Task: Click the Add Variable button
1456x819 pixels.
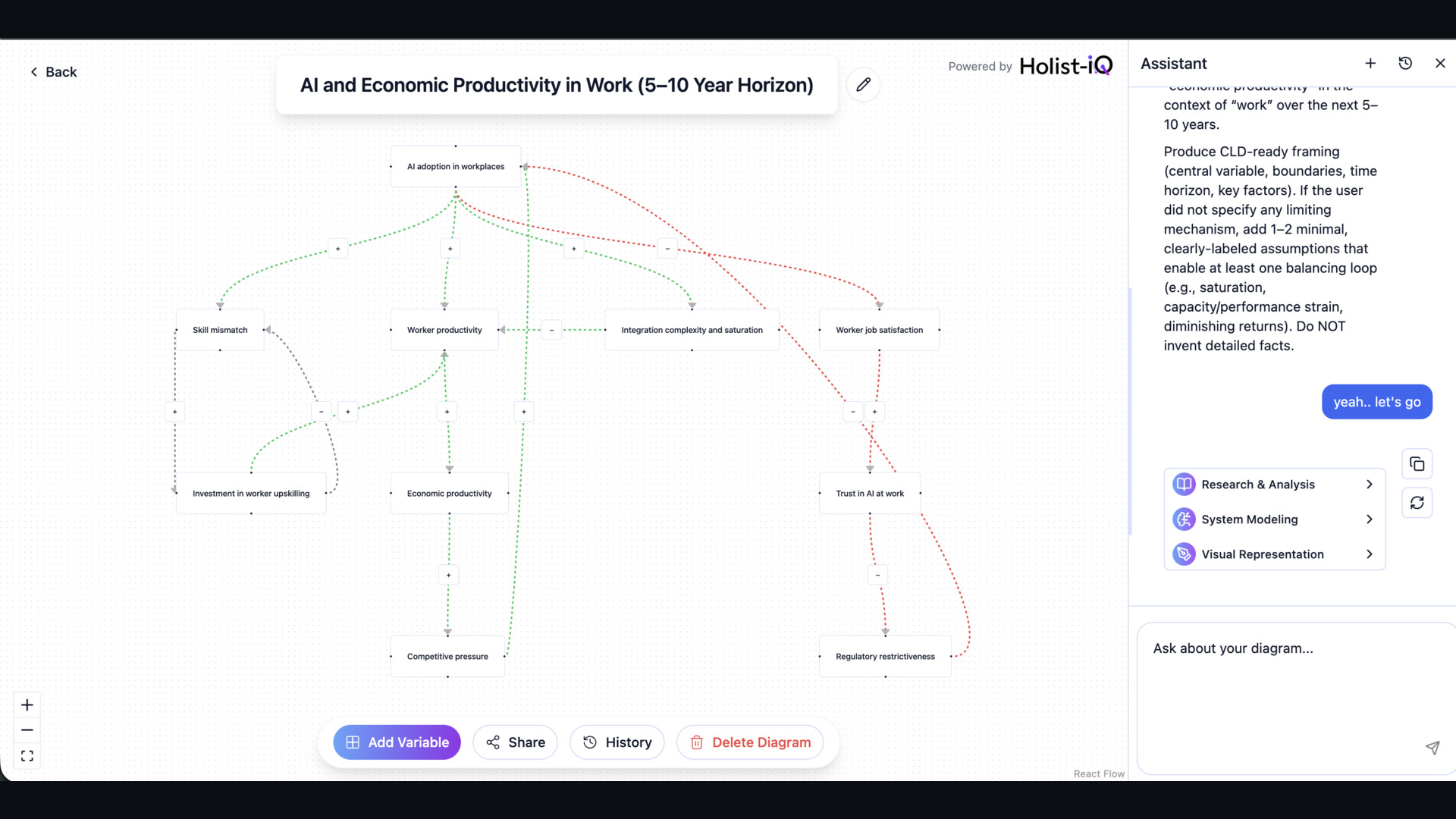Action: click(x=397, y=742)
